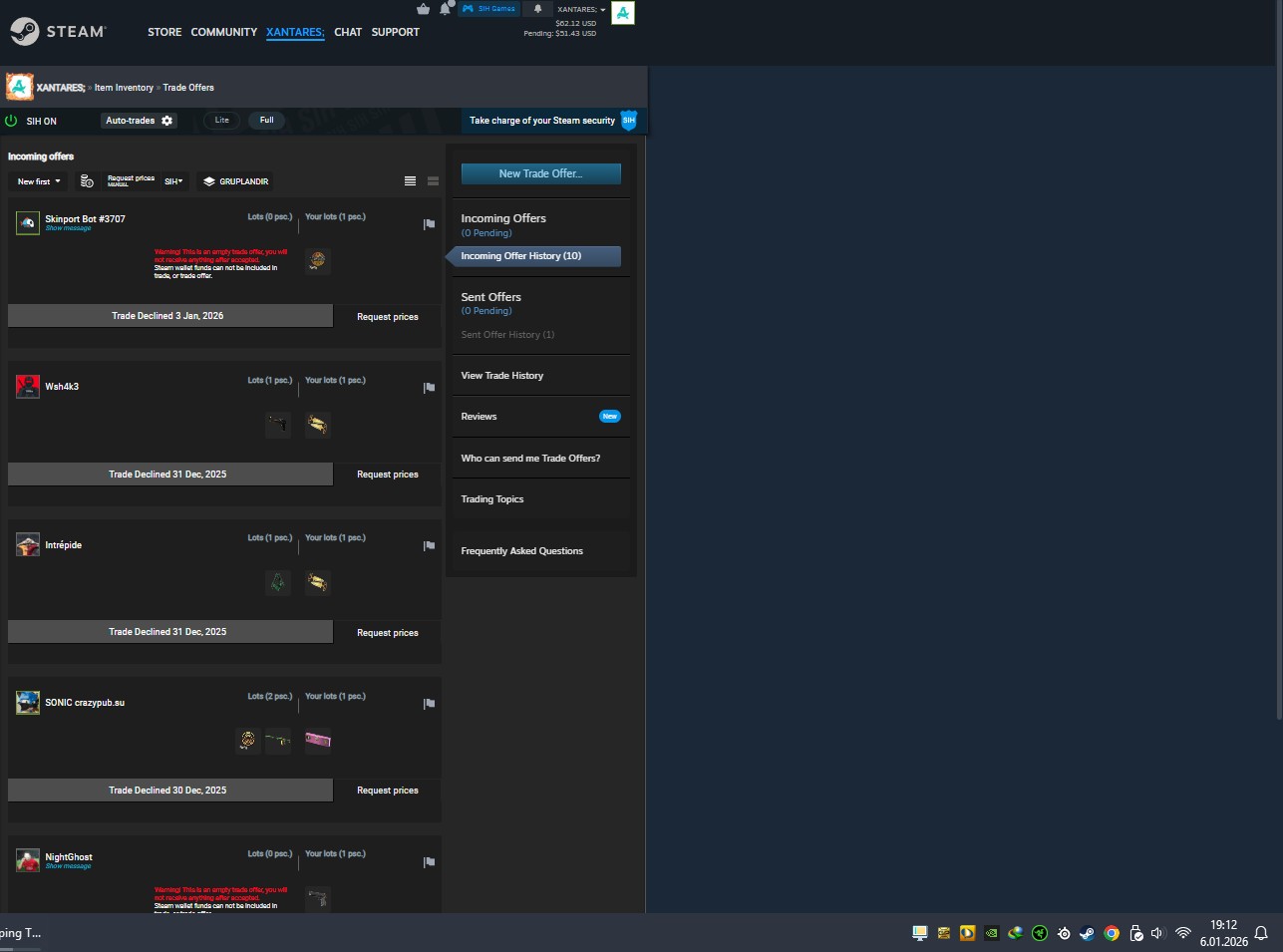Open the COMMUNITY menu

(x=224, y=32)
